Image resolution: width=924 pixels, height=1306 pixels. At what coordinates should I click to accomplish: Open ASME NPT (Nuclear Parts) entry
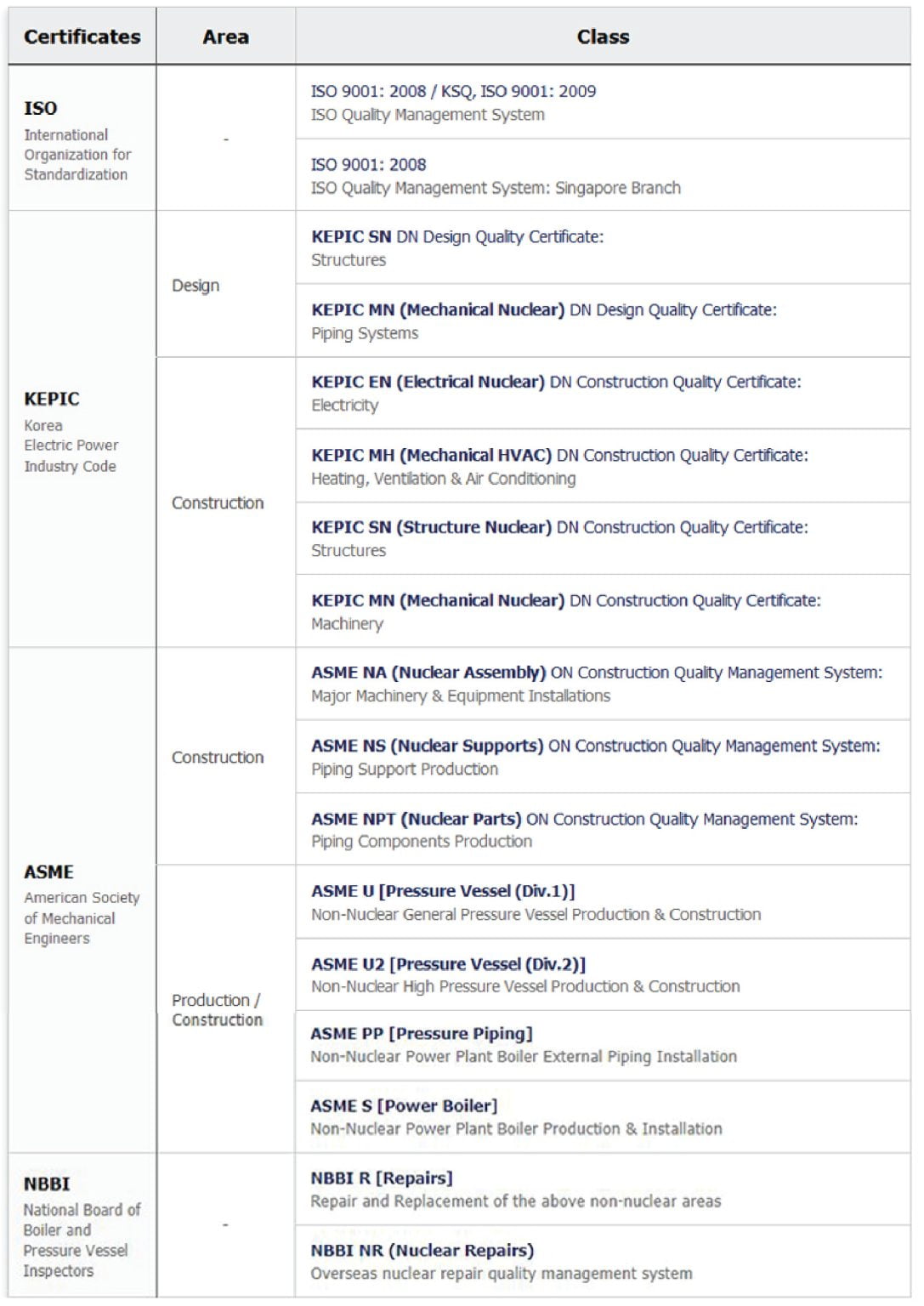tap(584, 820)
